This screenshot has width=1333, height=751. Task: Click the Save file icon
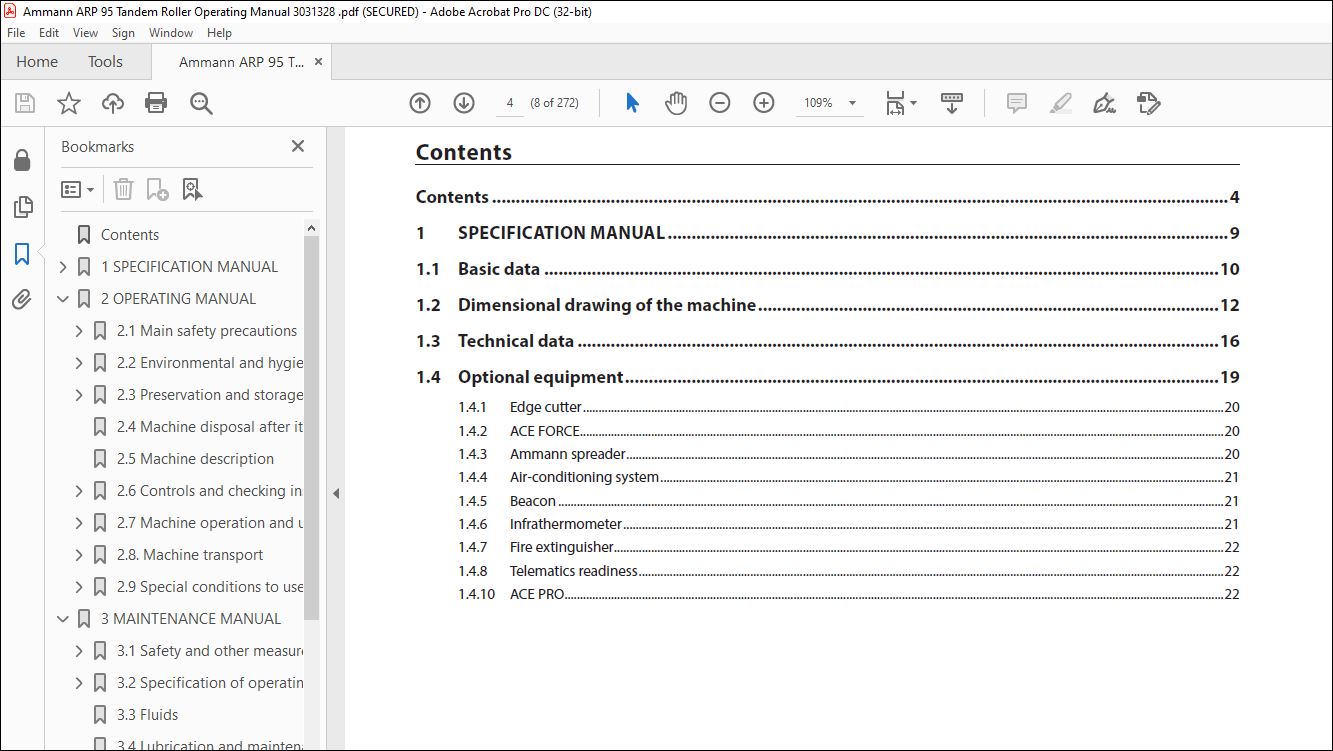(x=25, y=103)
